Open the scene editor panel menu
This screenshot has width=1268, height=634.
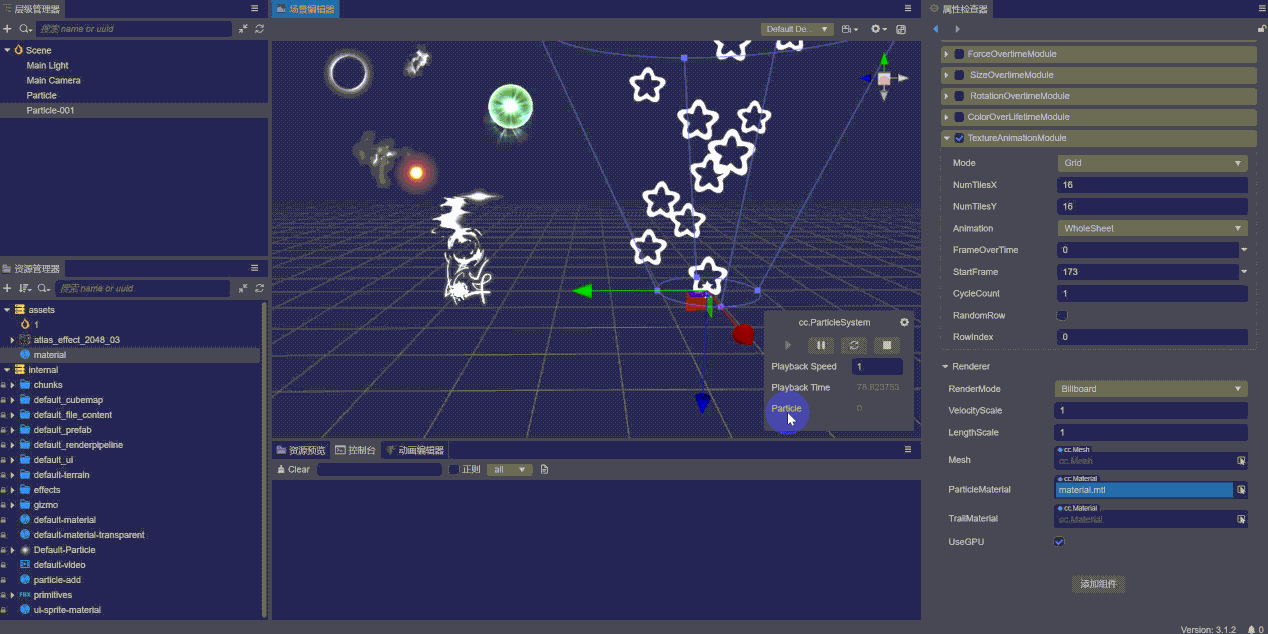pyautogui.click(x=907, y=8)
